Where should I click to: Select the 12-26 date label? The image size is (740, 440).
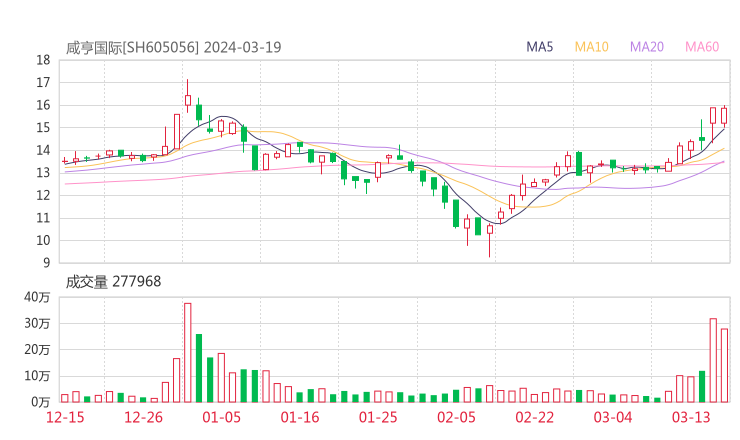(x=143, y=417)
